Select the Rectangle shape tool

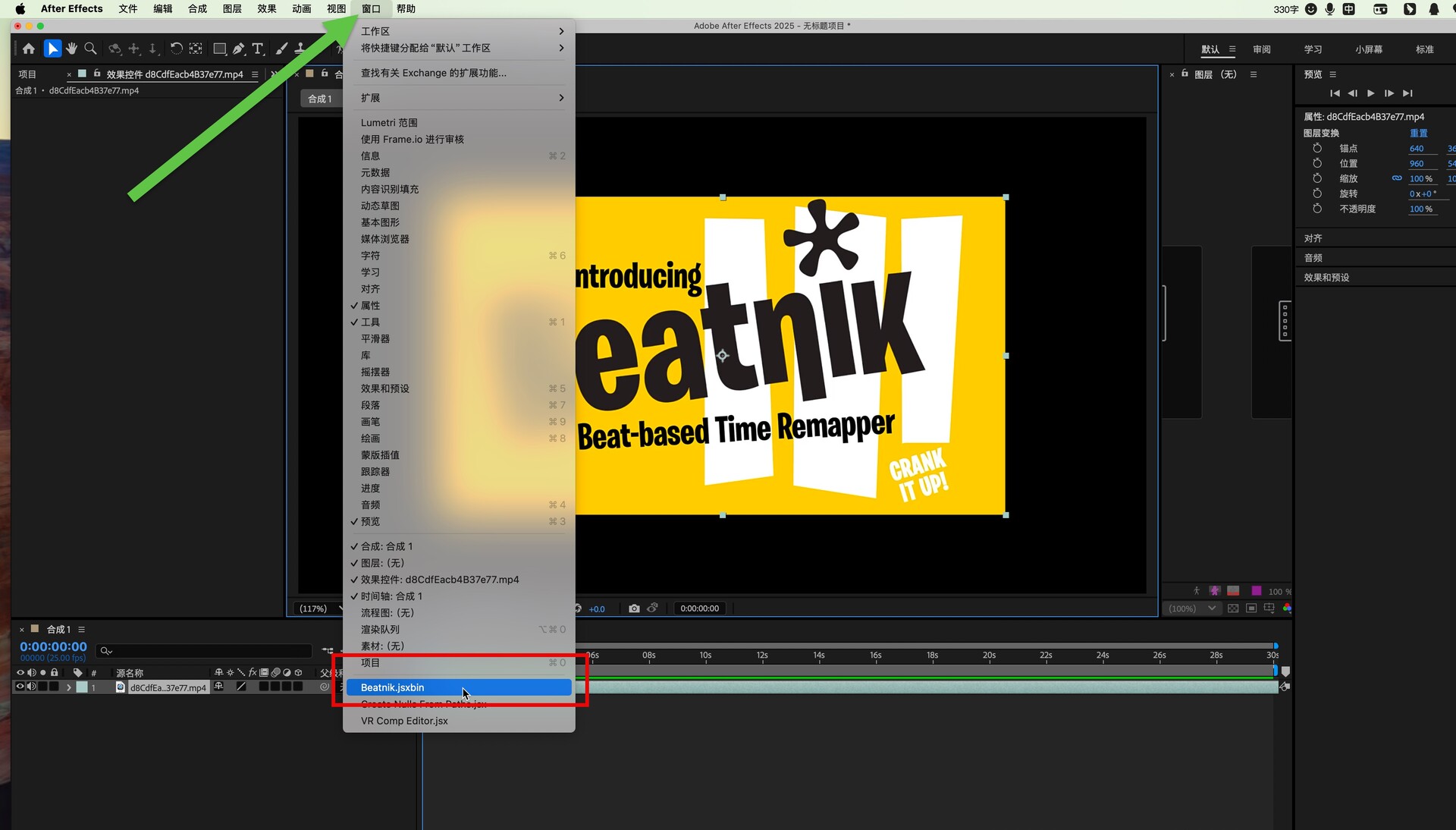(219, 49)
